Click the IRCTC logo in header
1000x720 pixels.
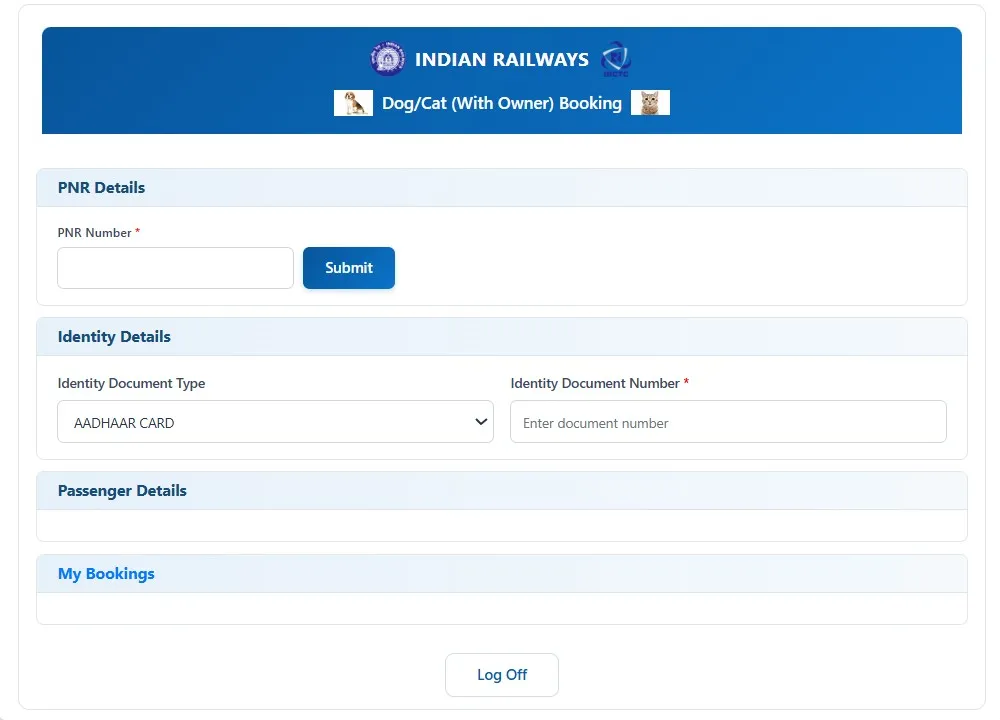pyautogui.click(x=615, y=59)
